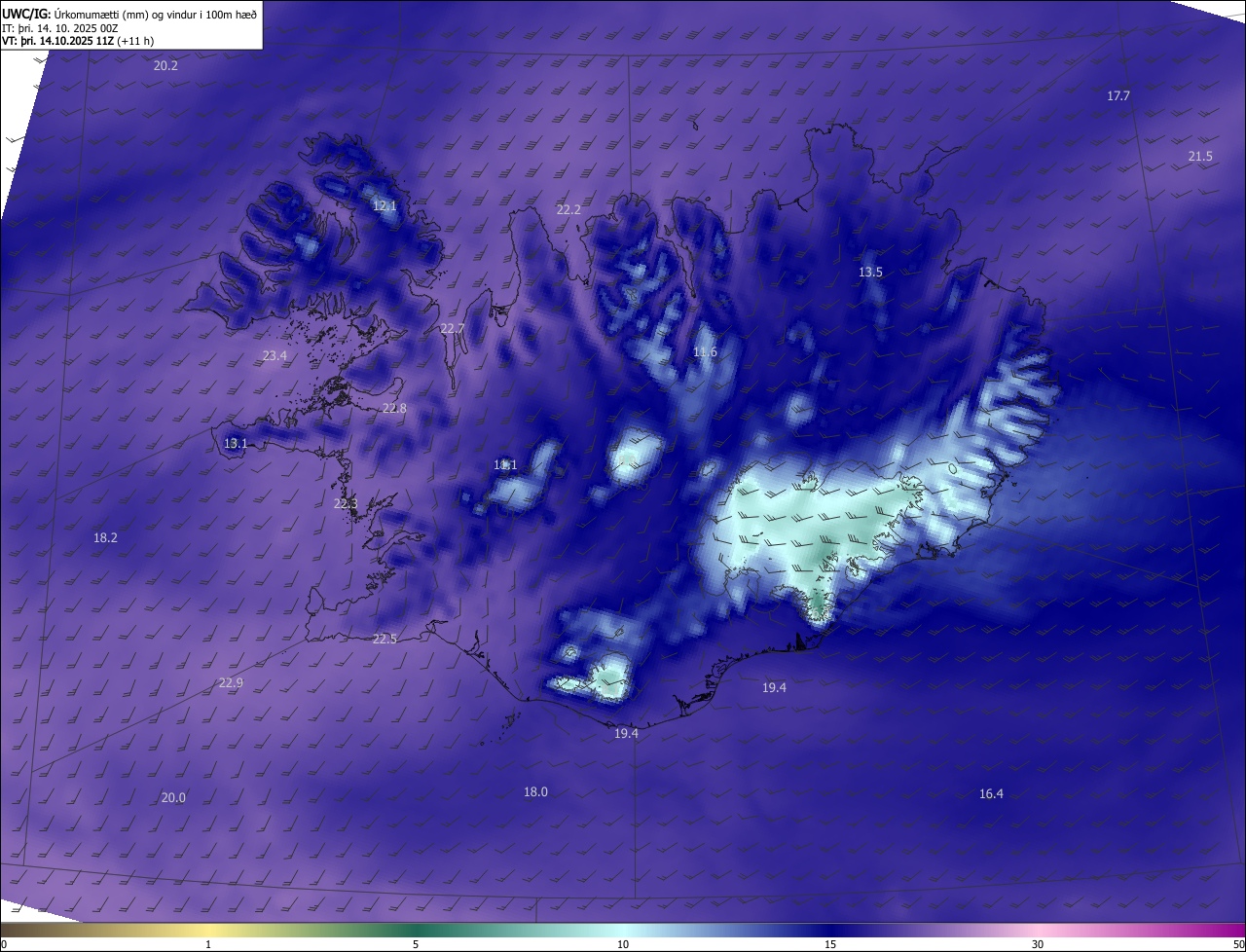Click the 1 tick on the color scale
Viewport: 1246px width, 952px height.
209,944
